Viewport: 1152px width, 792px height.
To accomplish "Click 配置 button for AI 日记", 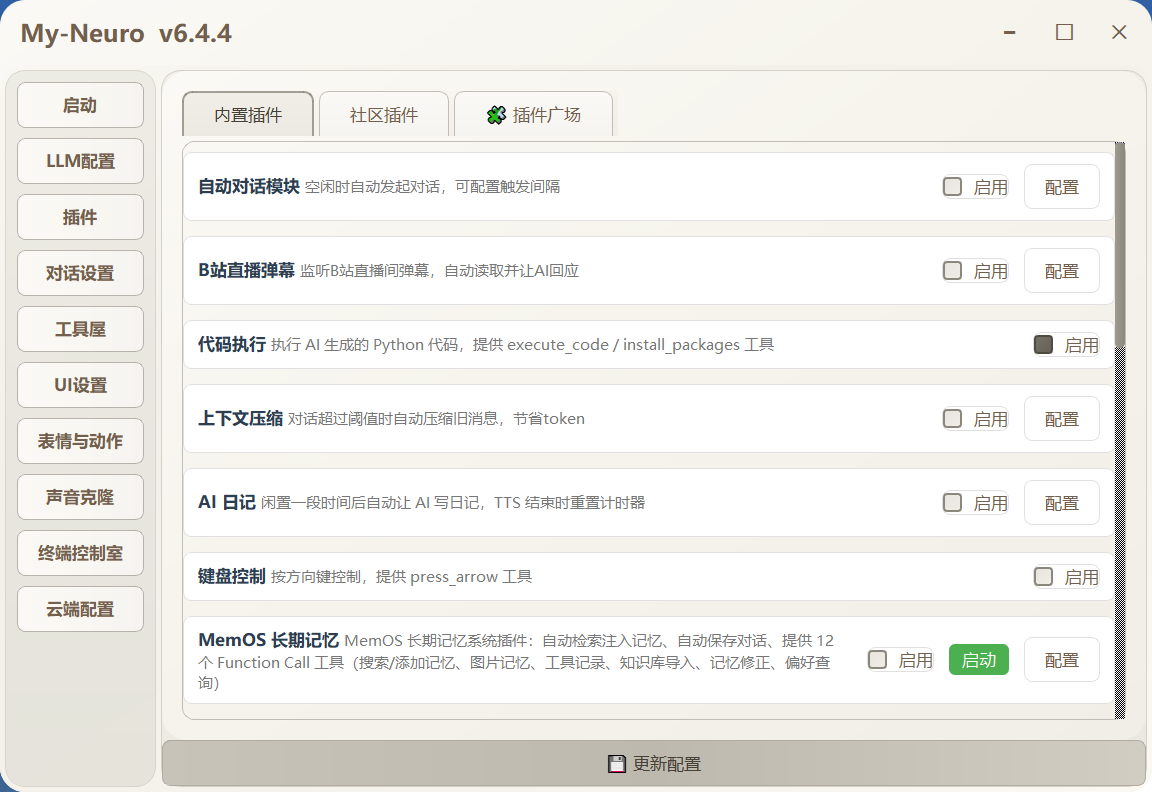I will 1061,503.
